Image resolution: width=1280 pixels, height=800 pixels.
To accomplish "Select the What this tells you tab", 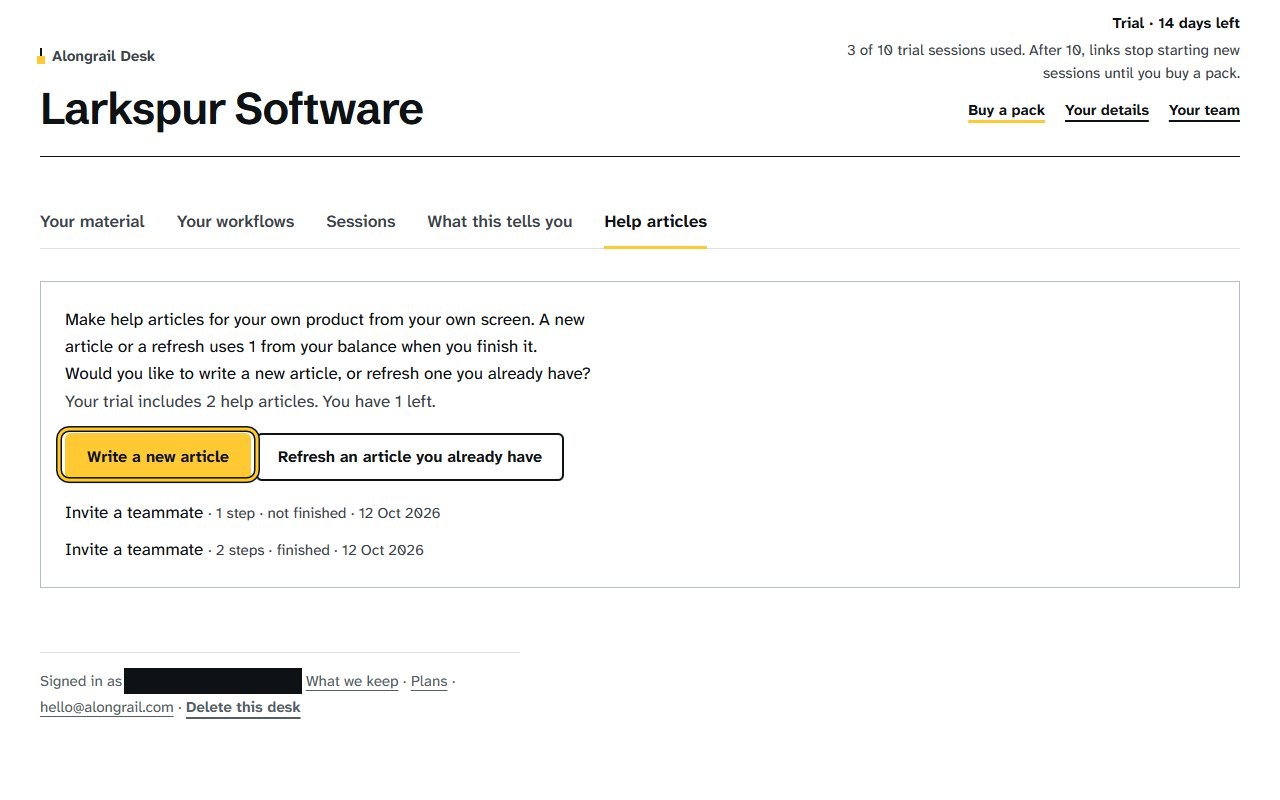I will click(x=500, y=221).
